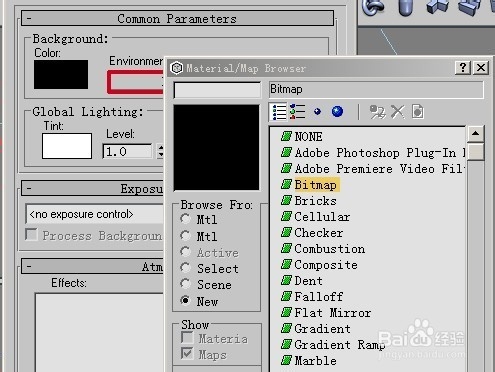This screenshot has height=372, width=495.
Task: Select Falloff in the map list
Action: tap(319, 297)
